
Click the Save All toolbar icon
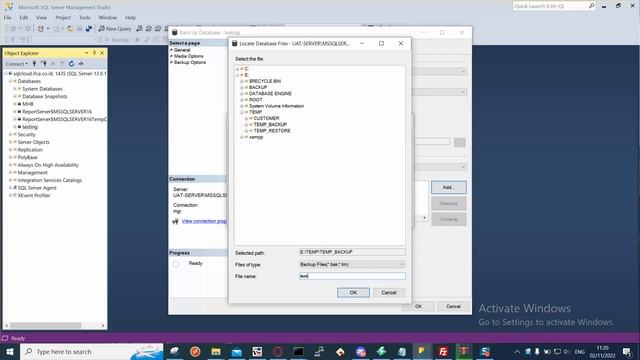(89, 29)
